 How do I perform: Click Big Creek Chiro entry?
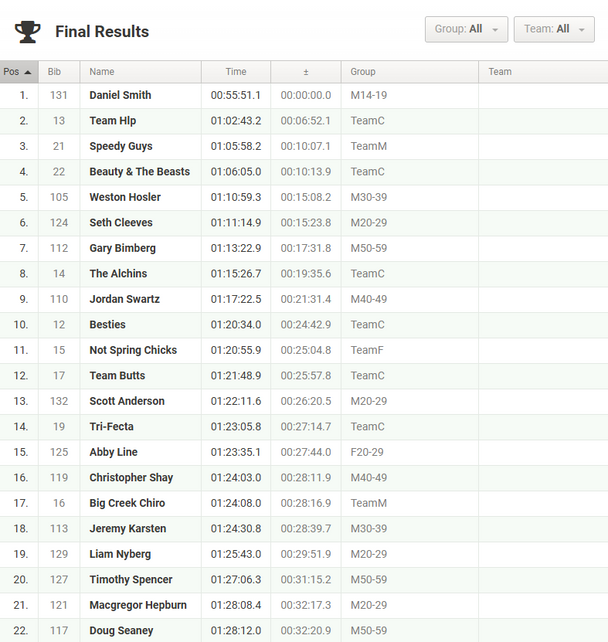(127, 503)
